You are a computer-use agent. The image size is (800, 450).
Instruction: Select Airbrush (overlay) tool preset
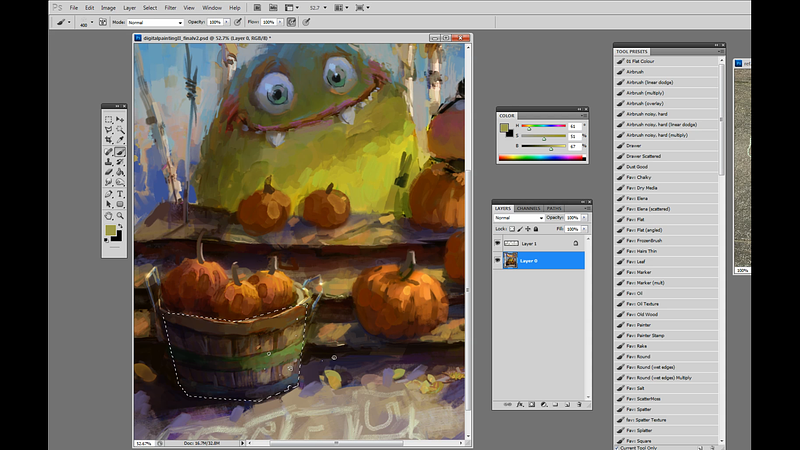[666, 104]
